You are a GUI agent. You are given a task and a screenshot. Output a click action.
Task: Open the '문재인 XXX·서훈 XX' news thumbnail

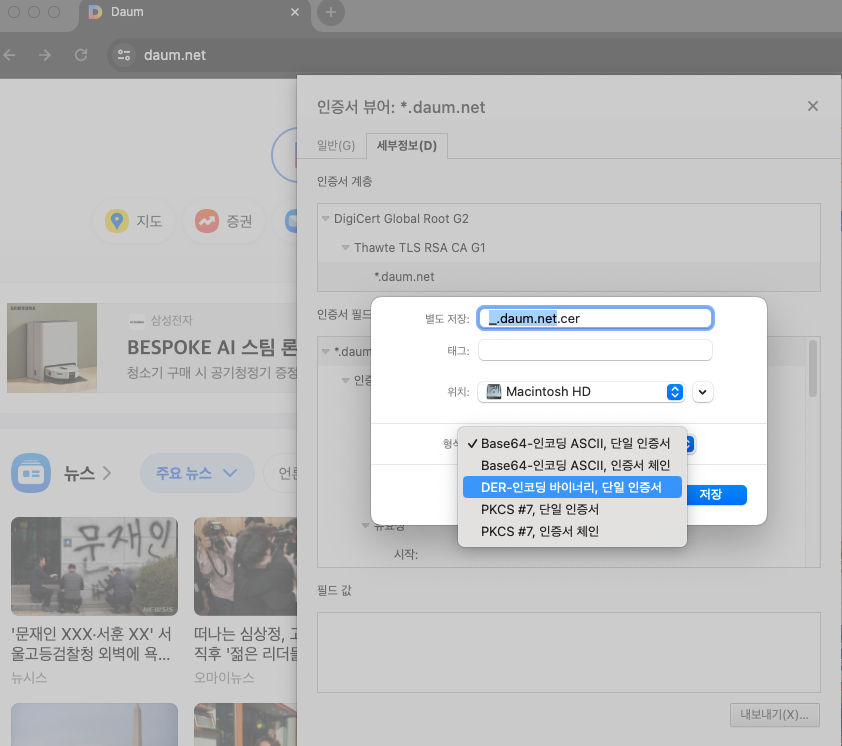pos(95,567)
